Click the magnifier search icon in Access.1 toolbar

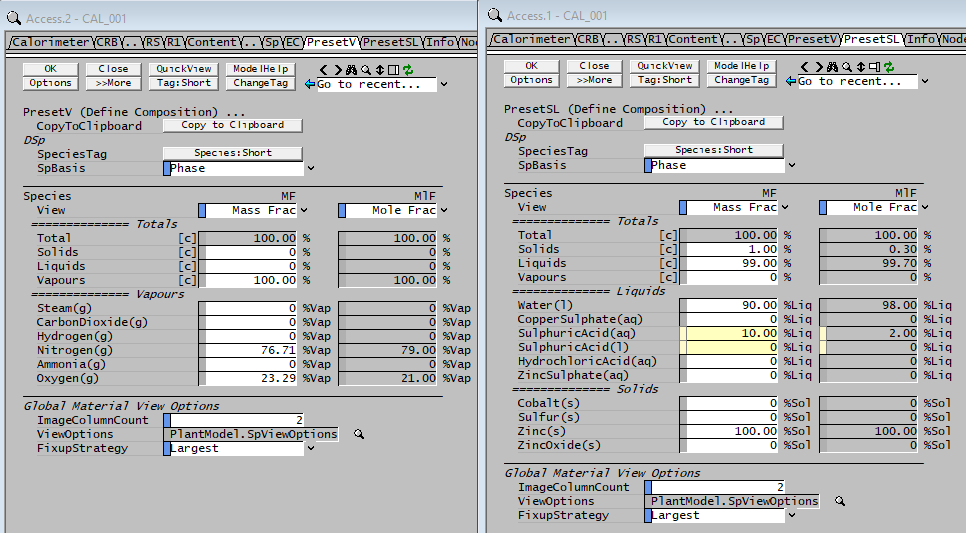(847, 67)
